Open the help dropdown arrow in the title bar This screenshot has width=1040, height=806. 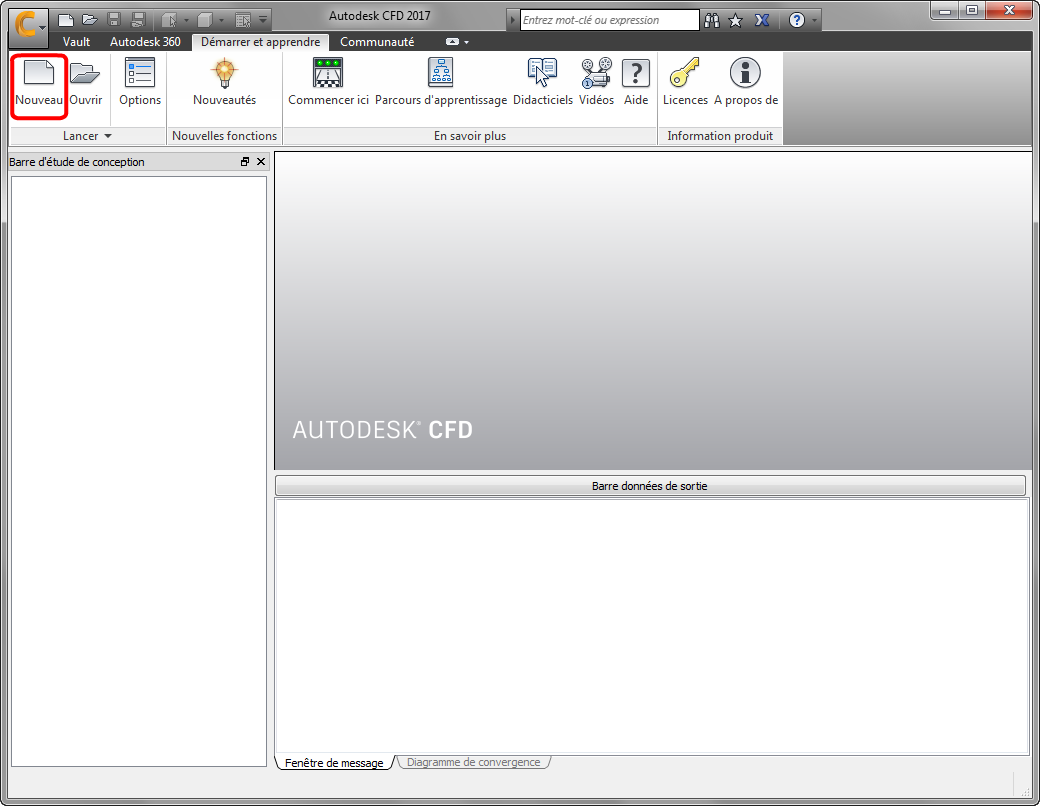[x=814, y=21]
